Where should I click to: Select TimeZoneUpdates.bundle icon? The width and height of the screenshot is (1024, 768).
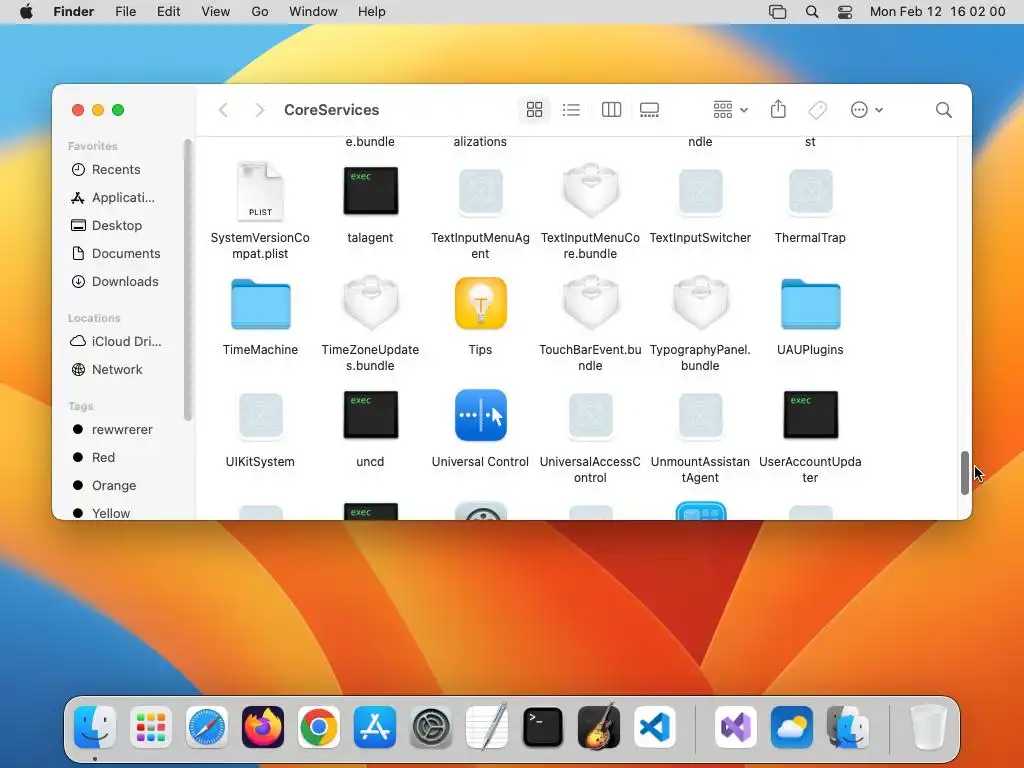pyautogui.click(x=370, y=303)
